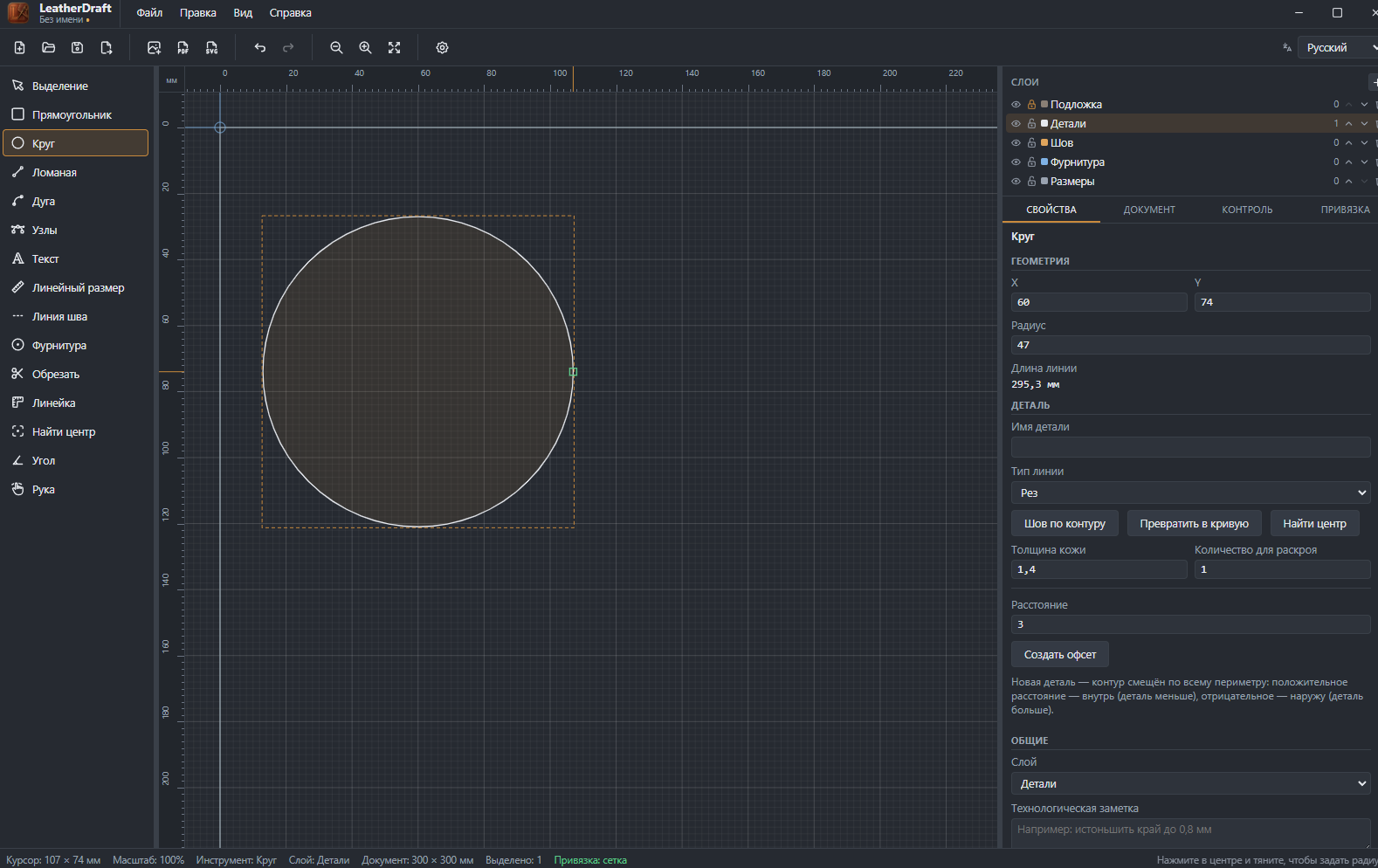Switch to the Документ tab

1149,210
